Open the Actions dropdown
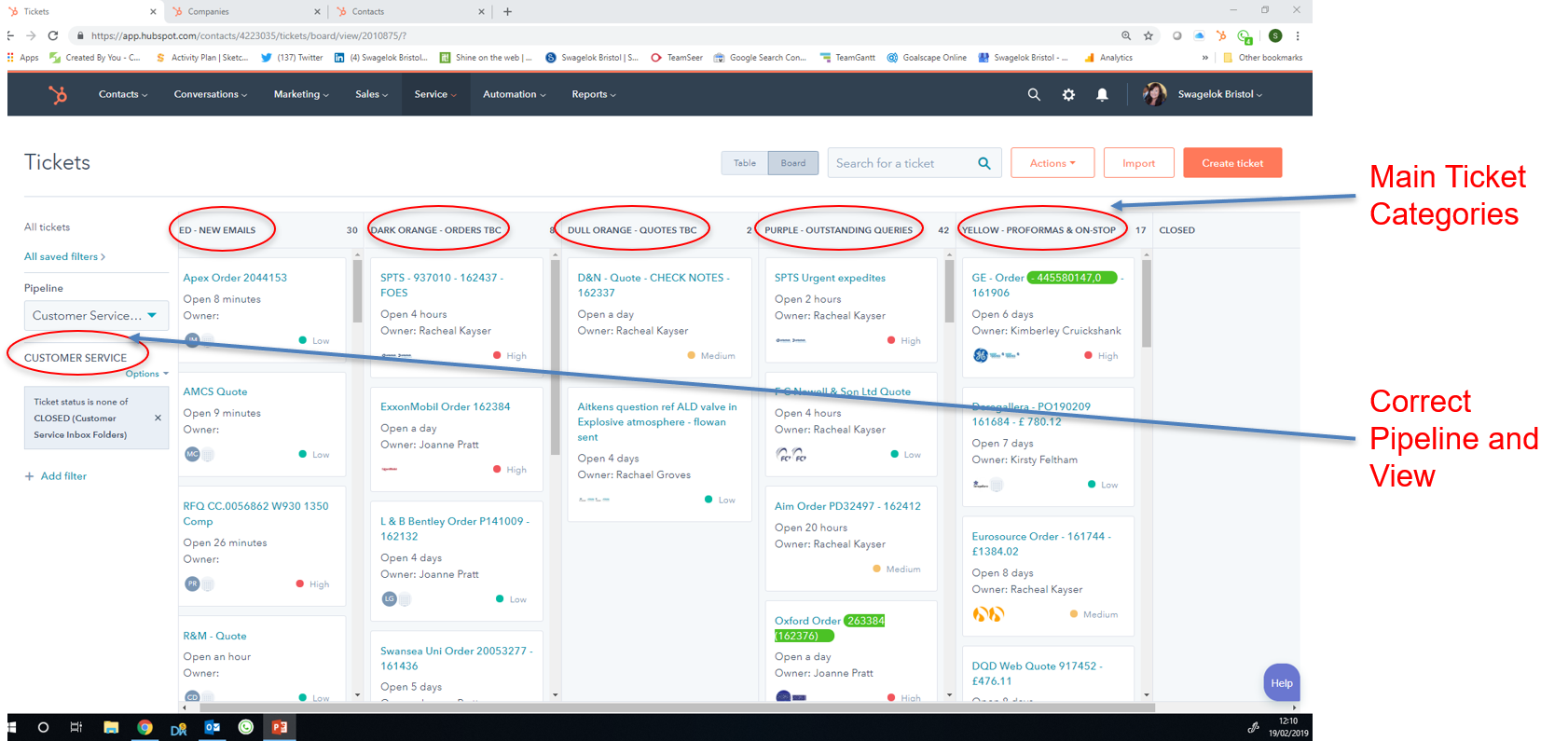 [x=1052, y=163]
